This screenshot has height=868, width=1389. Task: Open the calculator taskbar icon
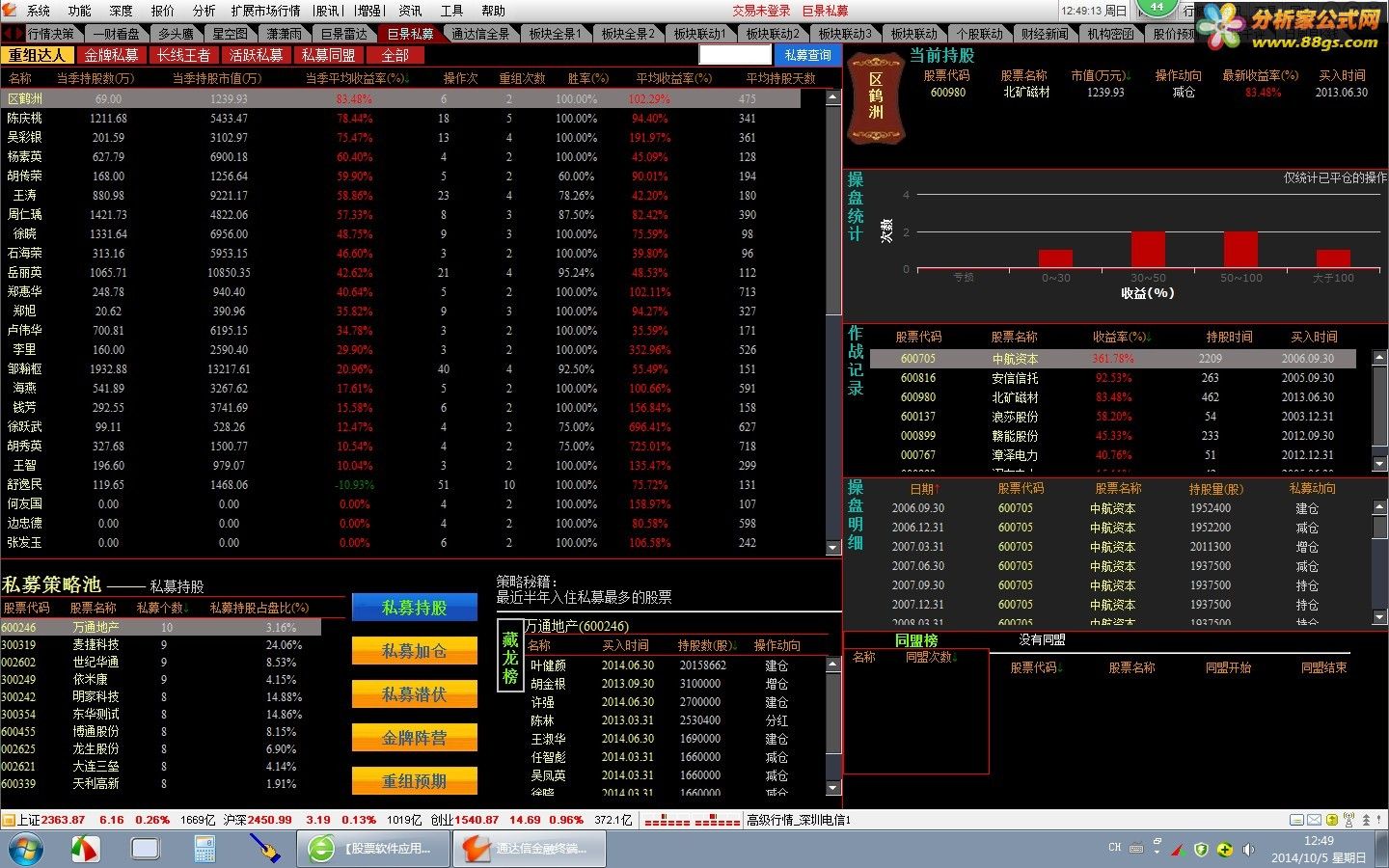coord(204,849)
